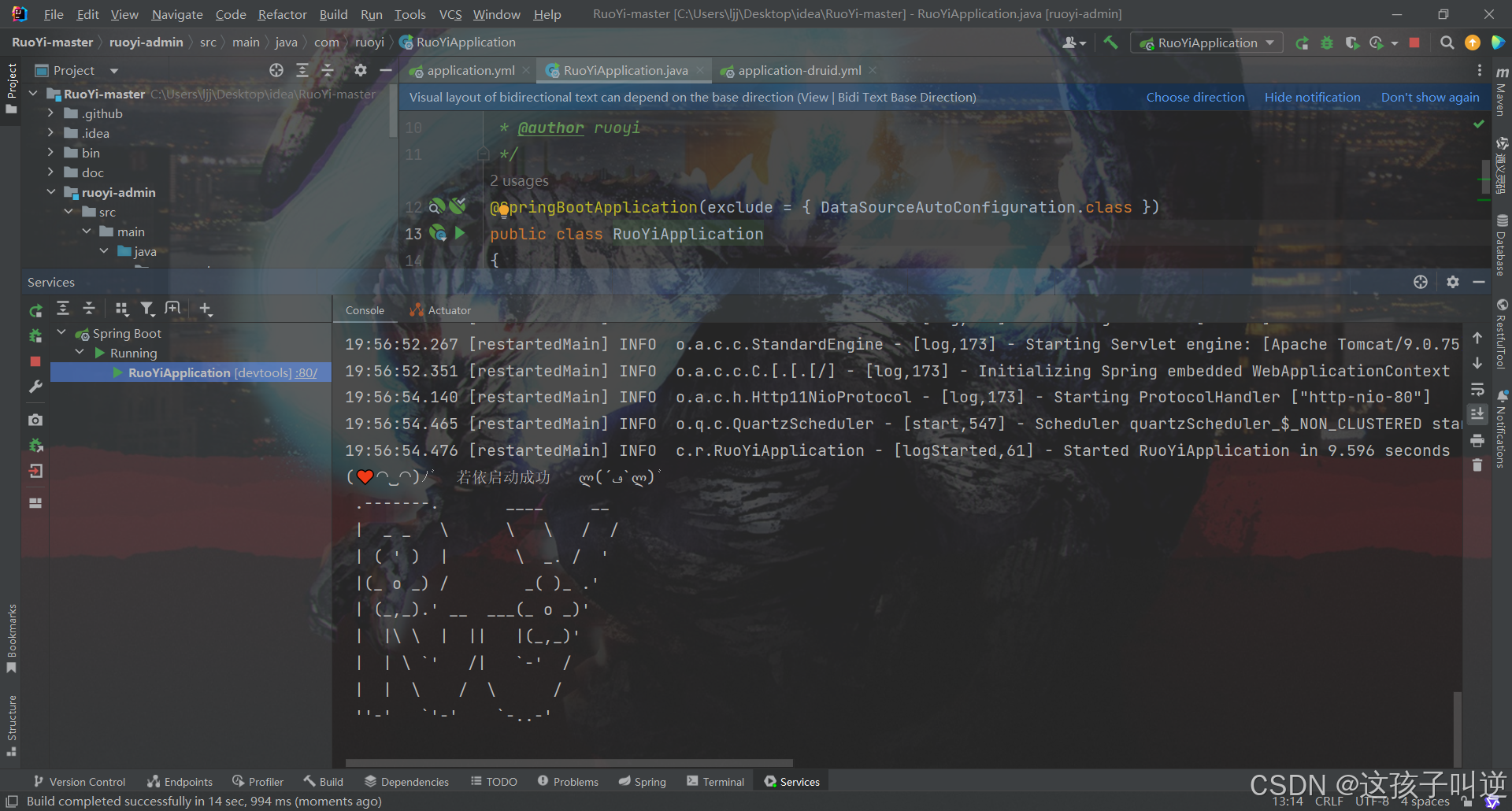
Task: Click the ruoyi breadcrumb in navigation bar
Action: [369, 43]
